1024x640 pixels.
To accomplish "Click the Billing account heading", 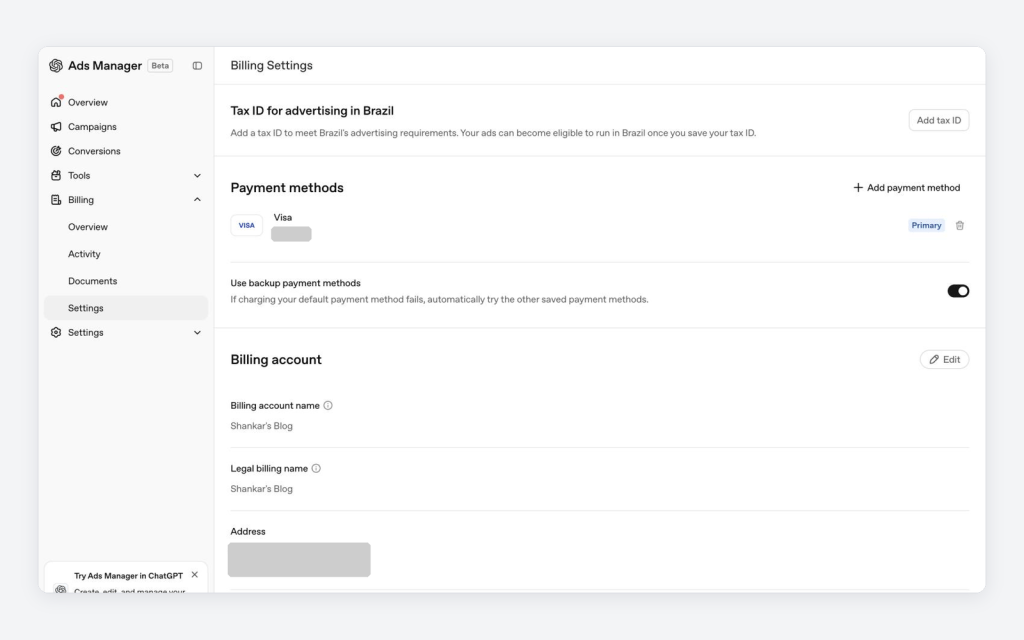I will point(276,360).
